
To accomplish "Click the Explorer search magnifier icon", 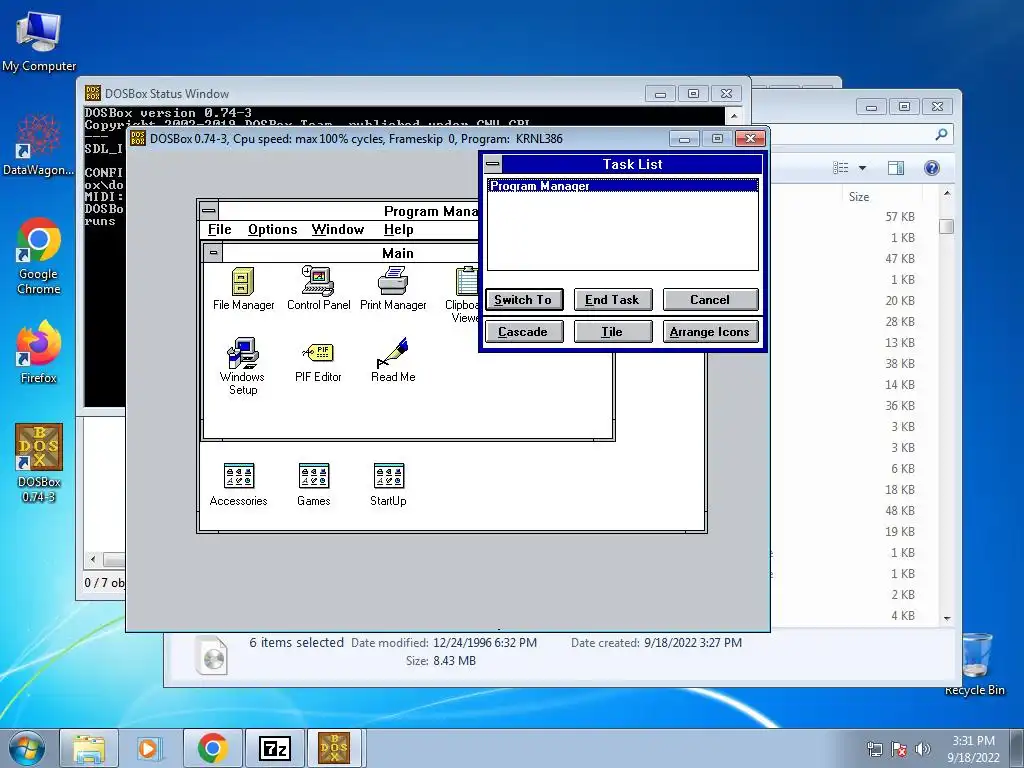I will [x=941, y=135].
